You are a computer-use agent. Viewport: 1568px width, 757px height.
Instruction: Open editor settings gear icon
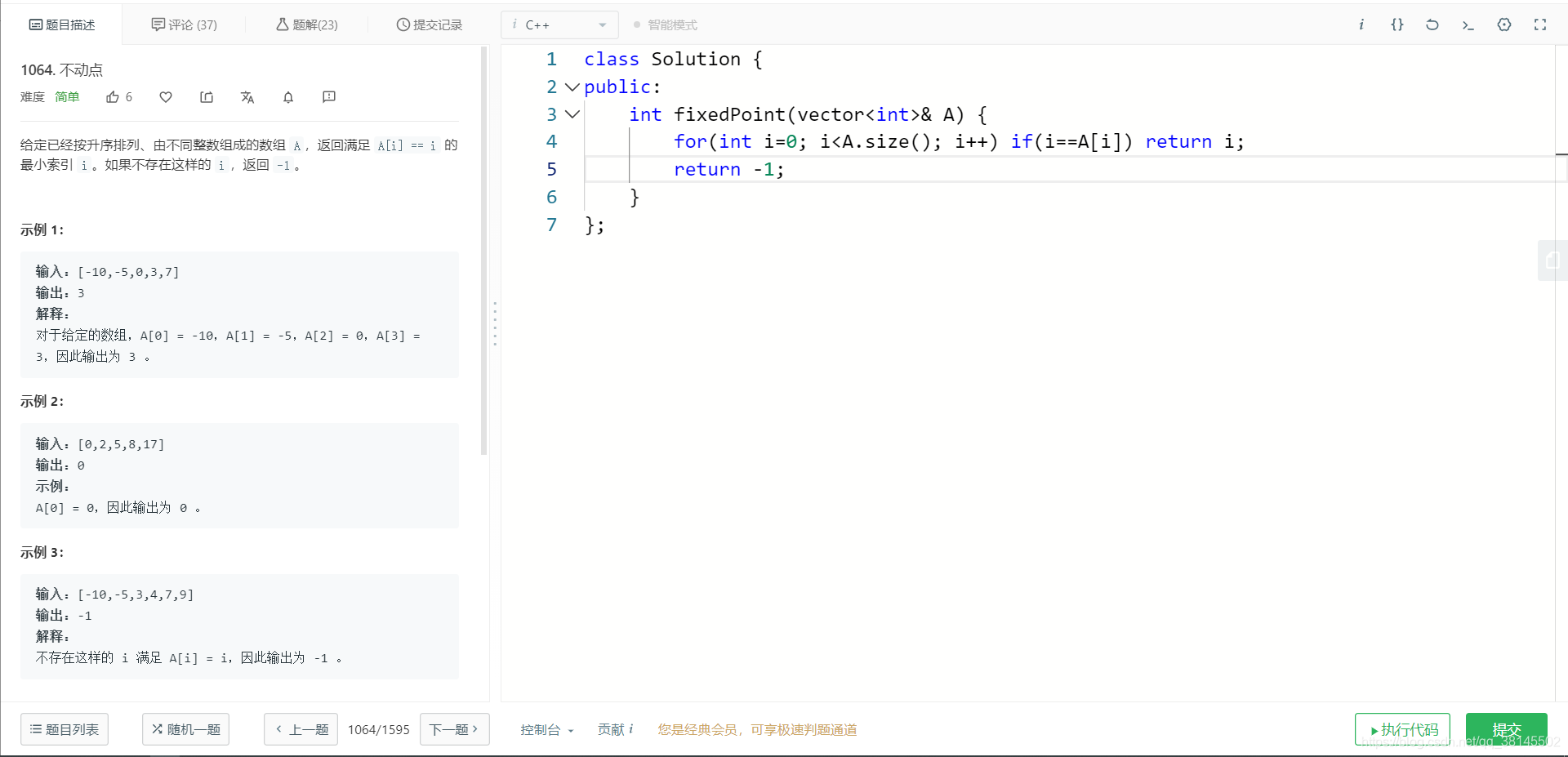coord(1504,24)
